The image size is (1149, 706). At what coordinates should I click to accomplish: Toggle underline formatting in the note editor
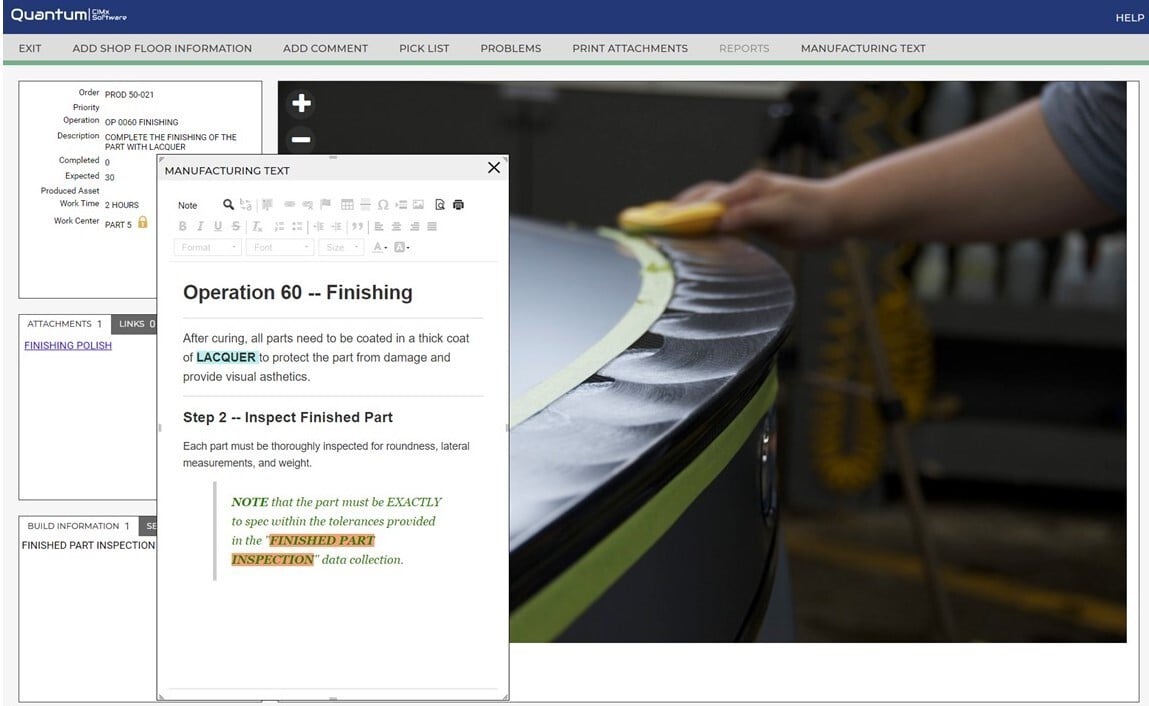point(216,226)
